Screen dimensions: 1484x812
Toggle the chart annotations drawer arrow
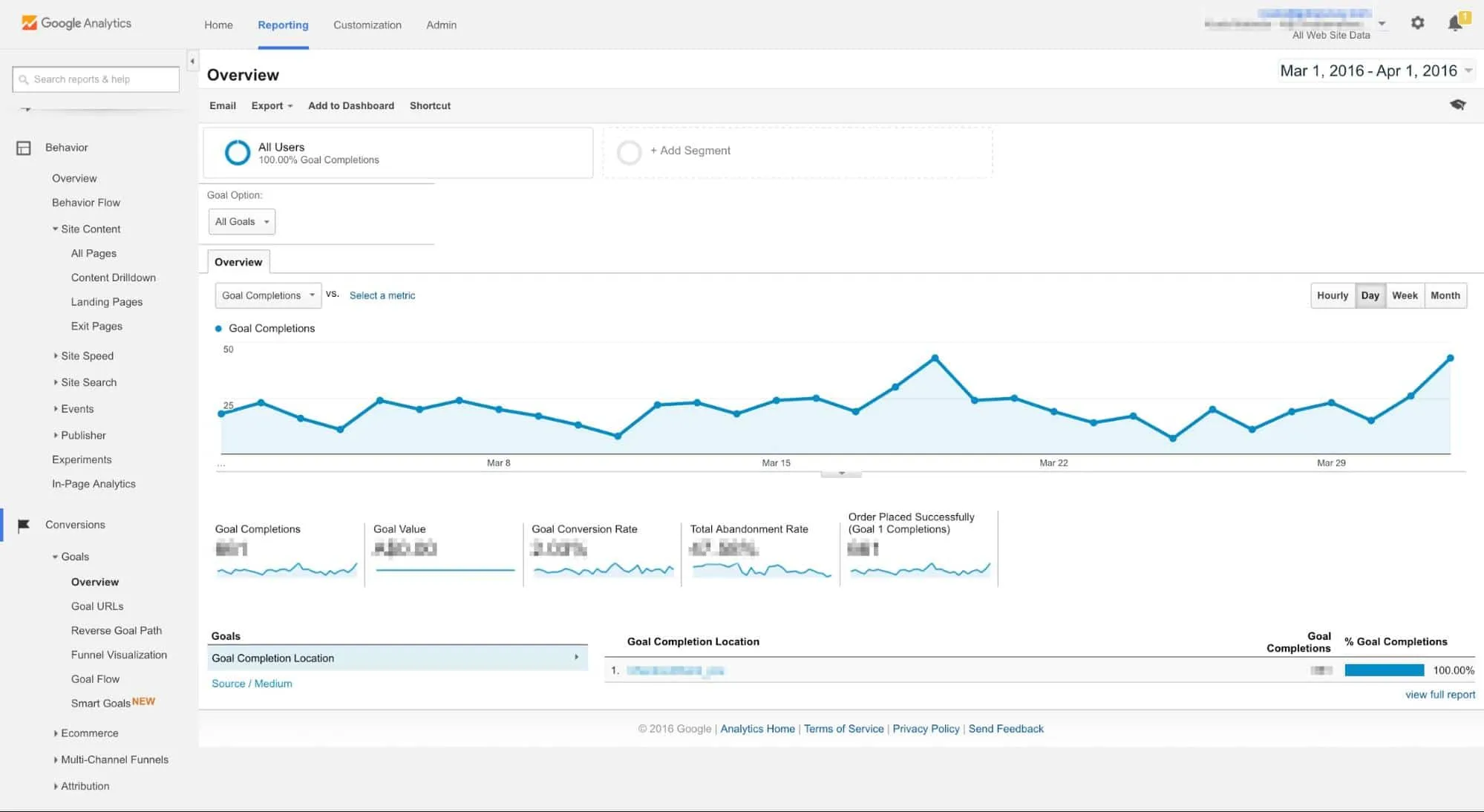tap(841, 473)
